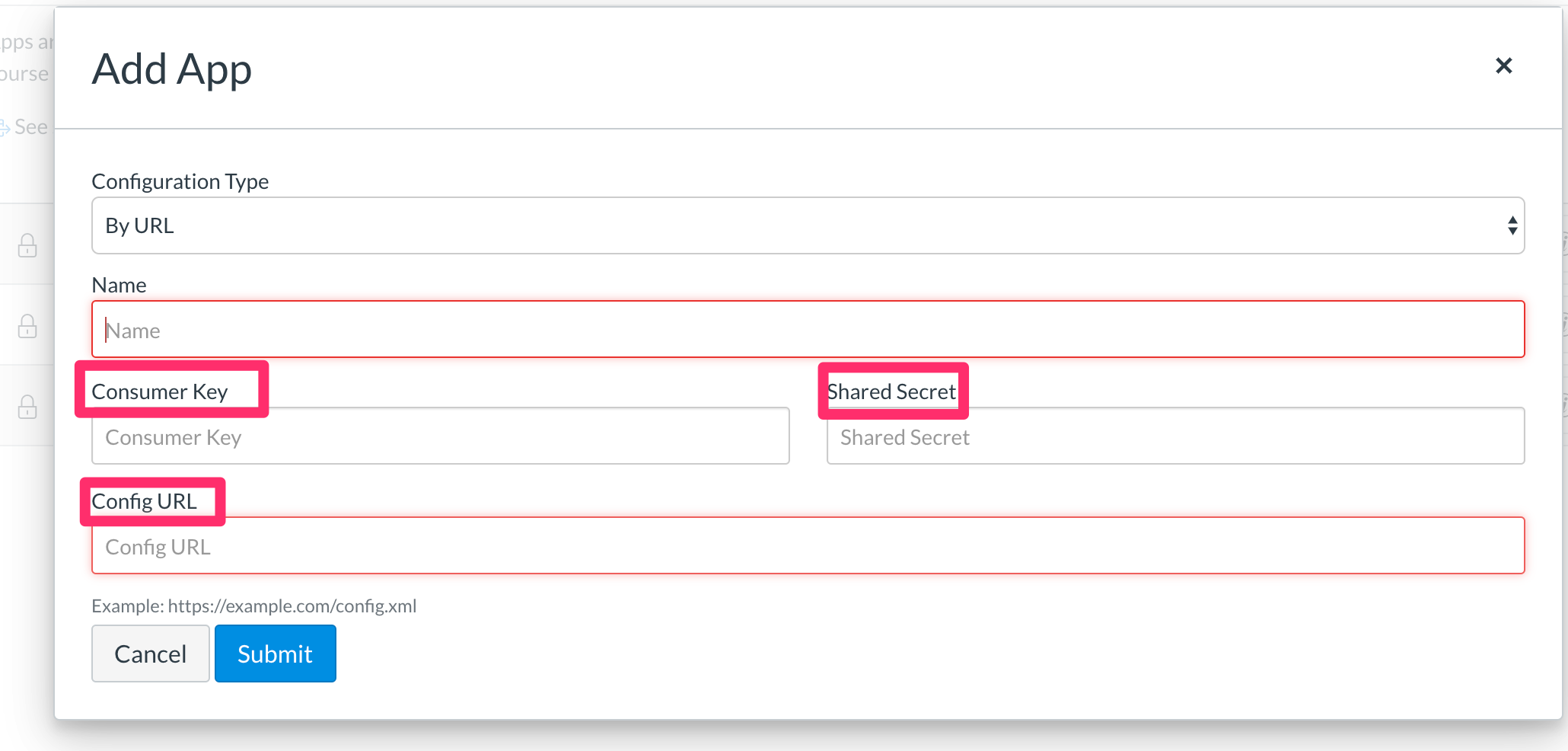The height and width of the screenshot is (751, 1568).
Task: Click the link icon next to See text
Action: (5, 126)
